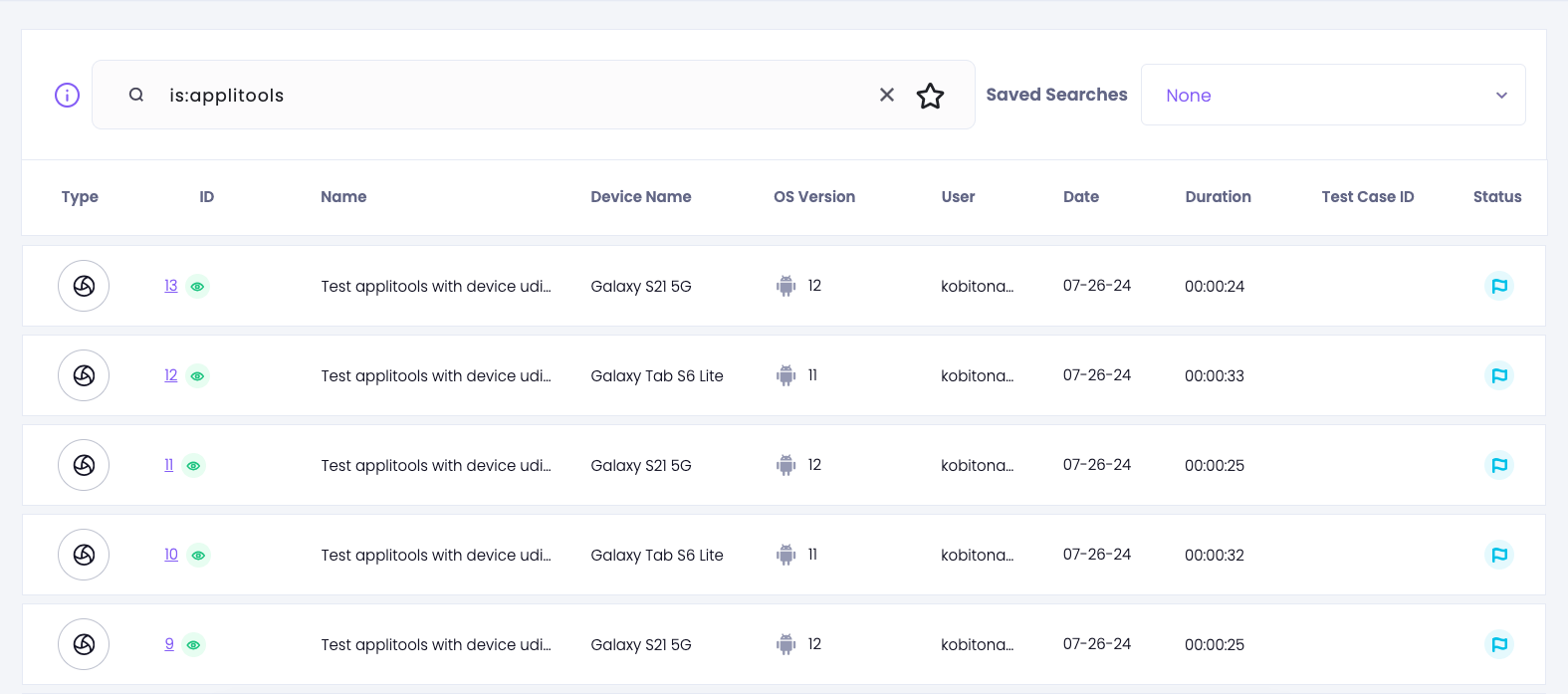The image size is (1568, 694).
Task: Click session type icon in row 11
Action: [x=84, y=465]
